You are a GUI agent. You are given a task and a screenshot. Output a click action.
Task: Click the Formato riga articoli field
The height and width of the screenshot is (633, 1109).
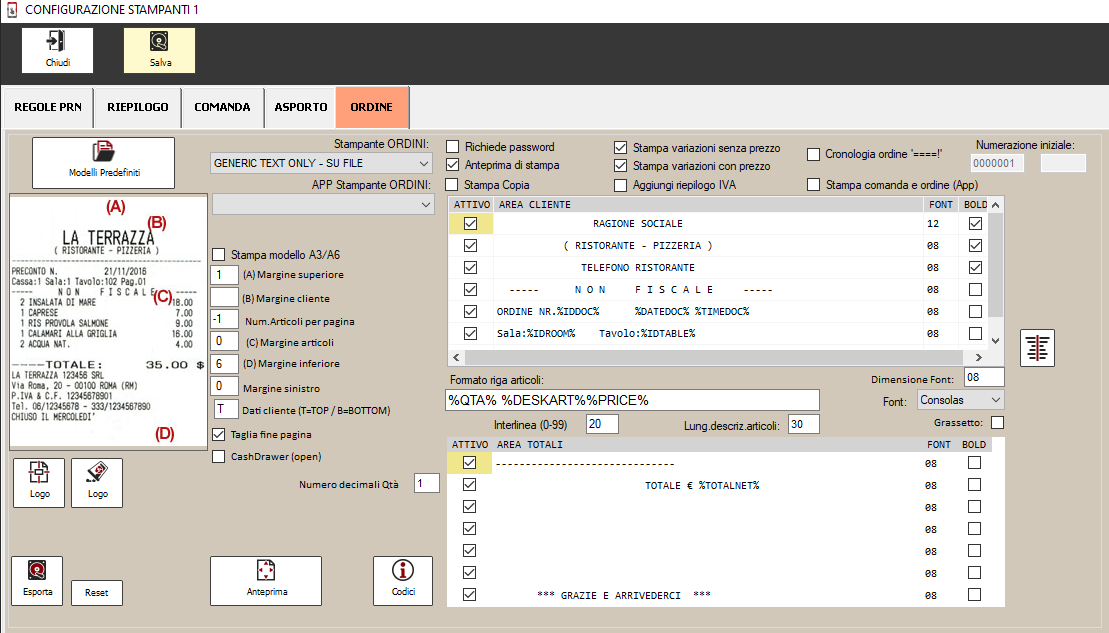[632, 400]
